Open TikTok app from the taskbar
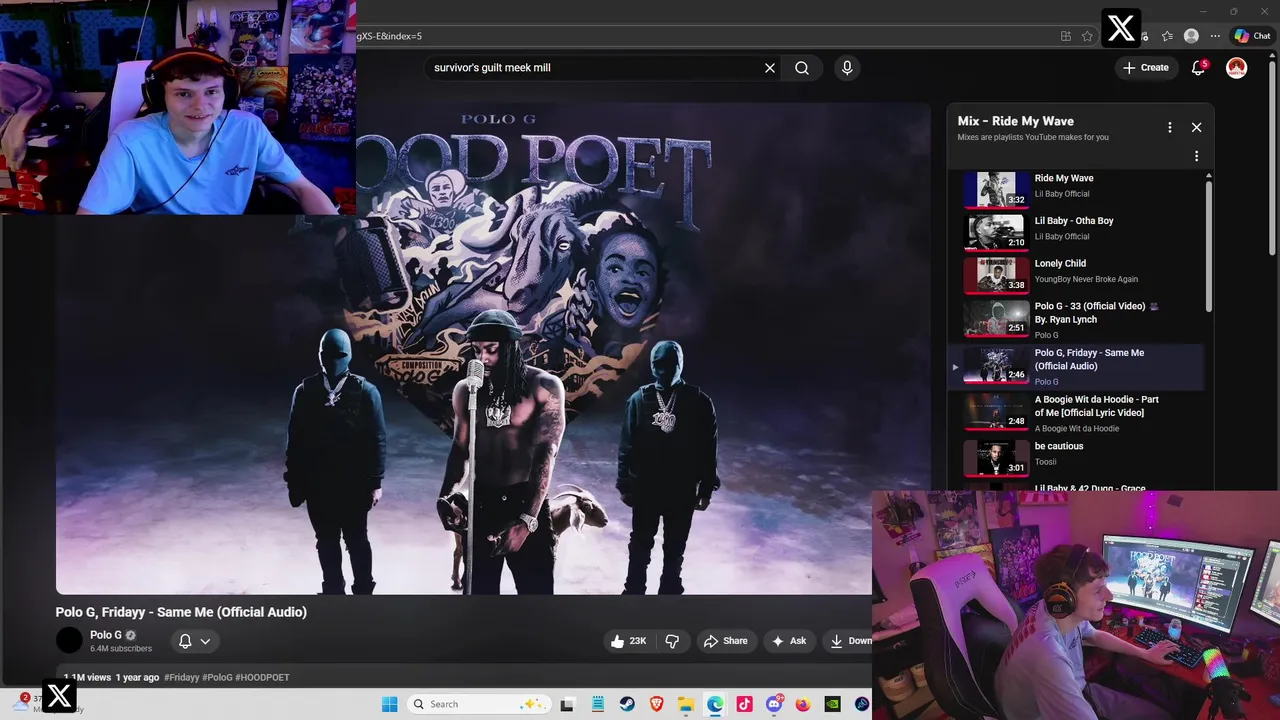 [x=744, y=704]
